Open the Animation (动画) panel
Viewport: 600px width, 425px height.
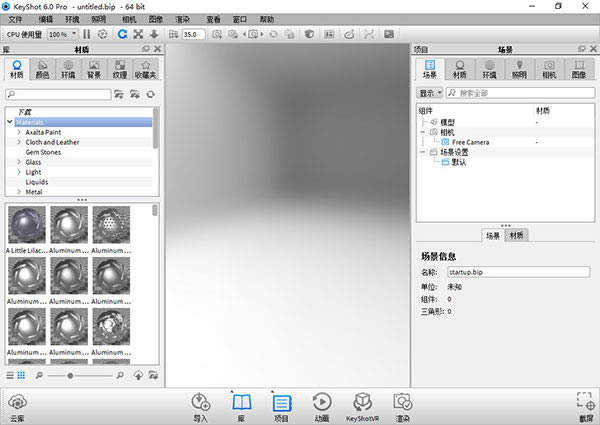[x=322, y=407]
